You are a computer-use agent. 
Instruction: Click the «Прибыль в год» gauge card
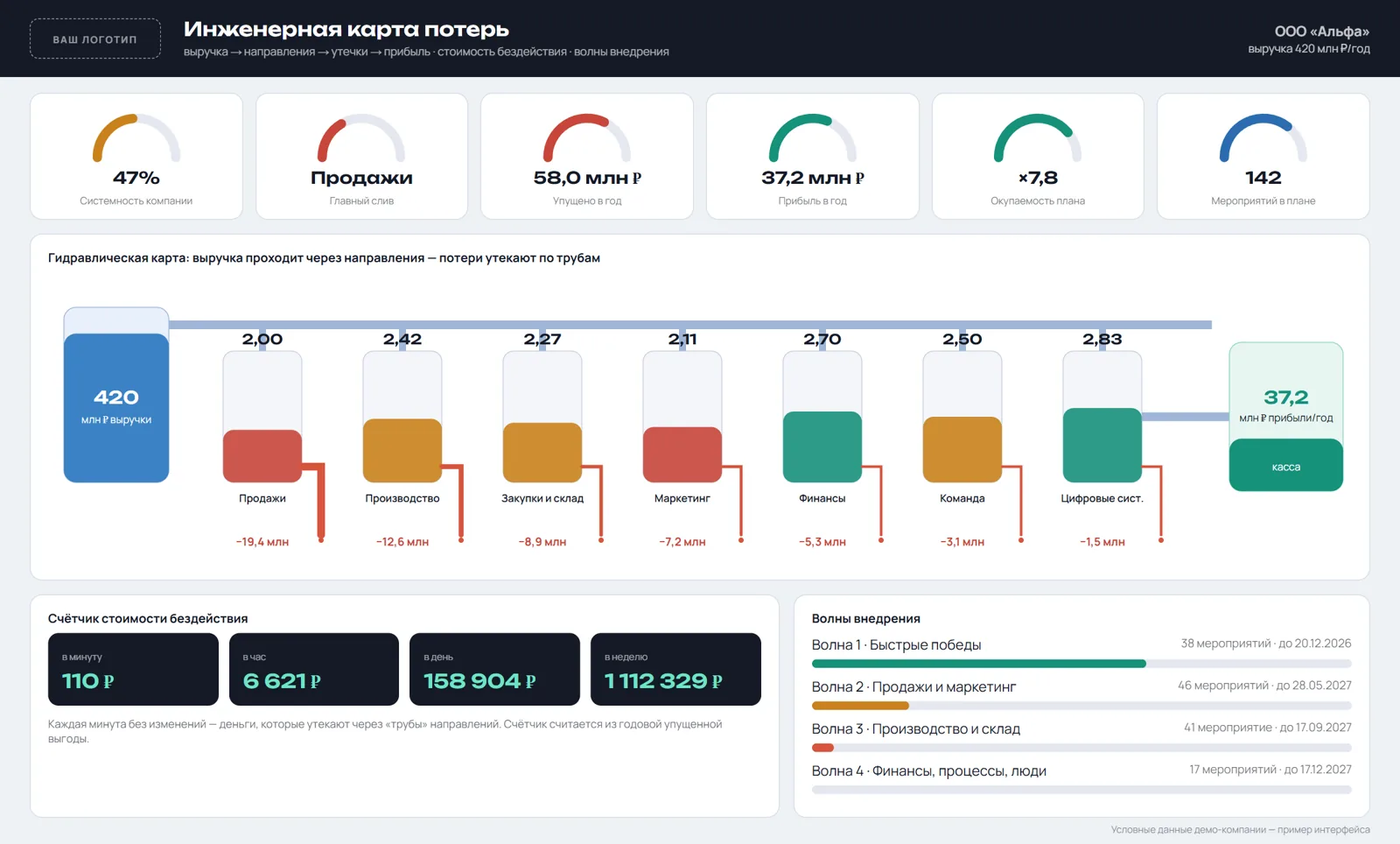pos(813,156)
